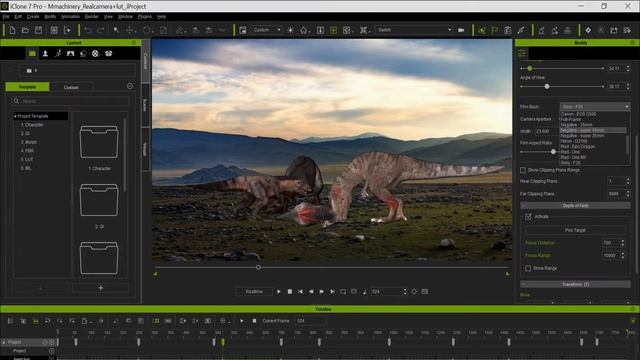
Task: Click the Near Clipping Plane value field
Action: [x=616, y=181]
